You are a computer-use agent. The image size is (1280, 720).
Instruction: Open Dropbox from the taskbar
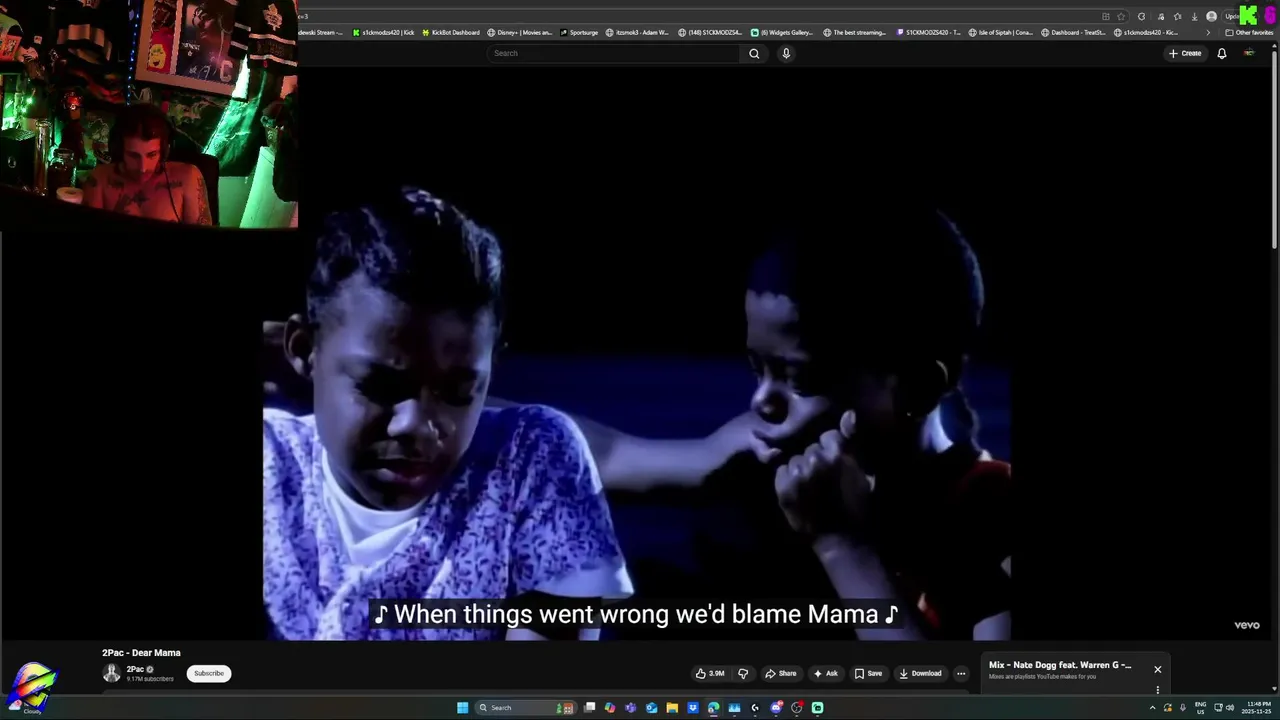(693, 707)
